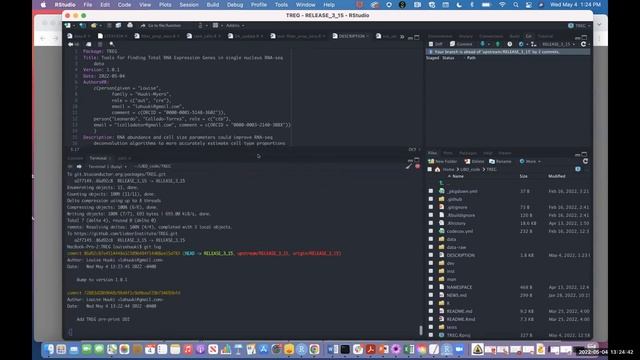Screen dimensions: 640x360
Task: Check the box for .github folder
Action: (x=431, y=199)
